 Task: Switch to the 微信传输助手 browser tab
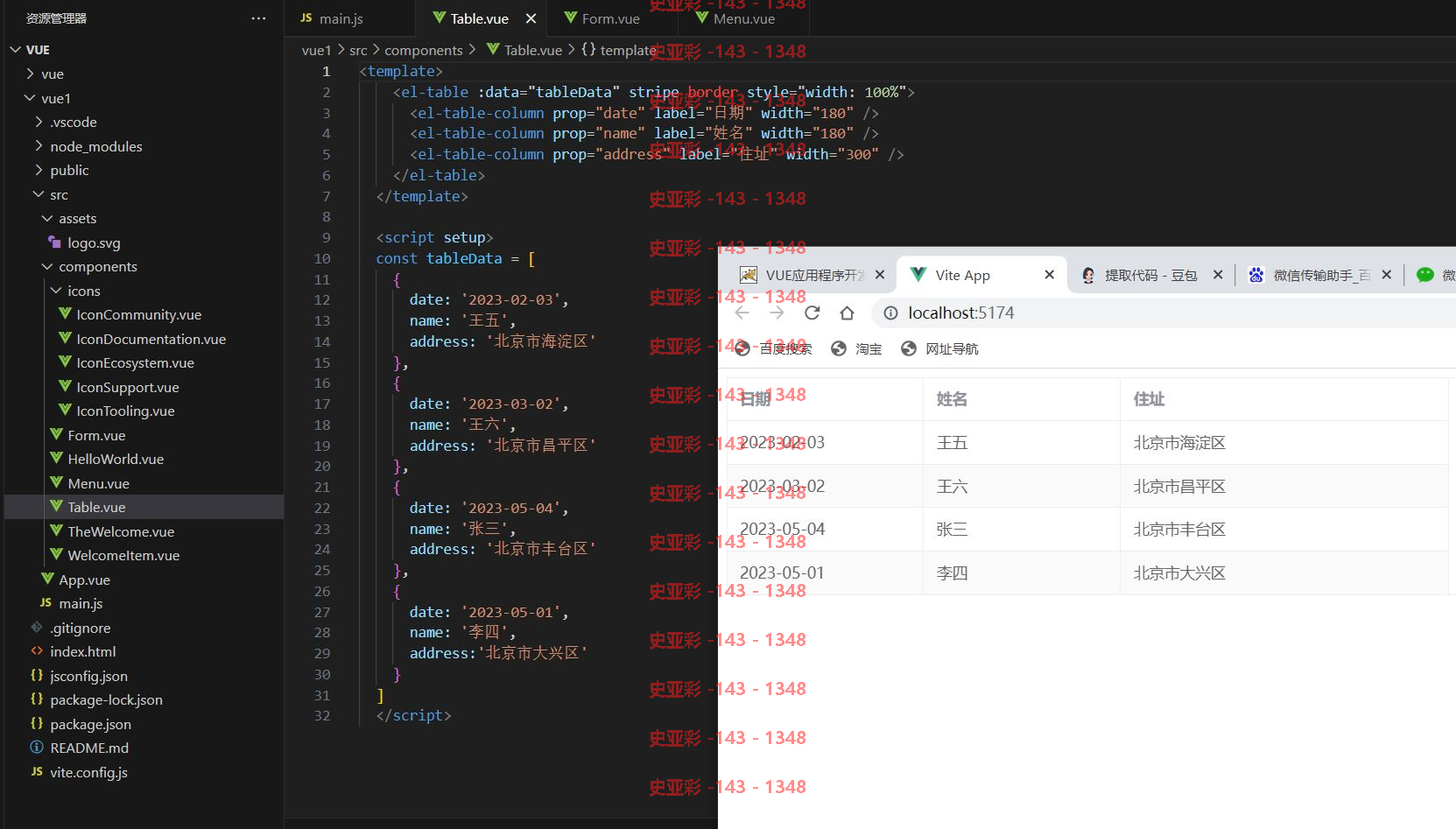pyautogui.click(x=1322, y=275)
